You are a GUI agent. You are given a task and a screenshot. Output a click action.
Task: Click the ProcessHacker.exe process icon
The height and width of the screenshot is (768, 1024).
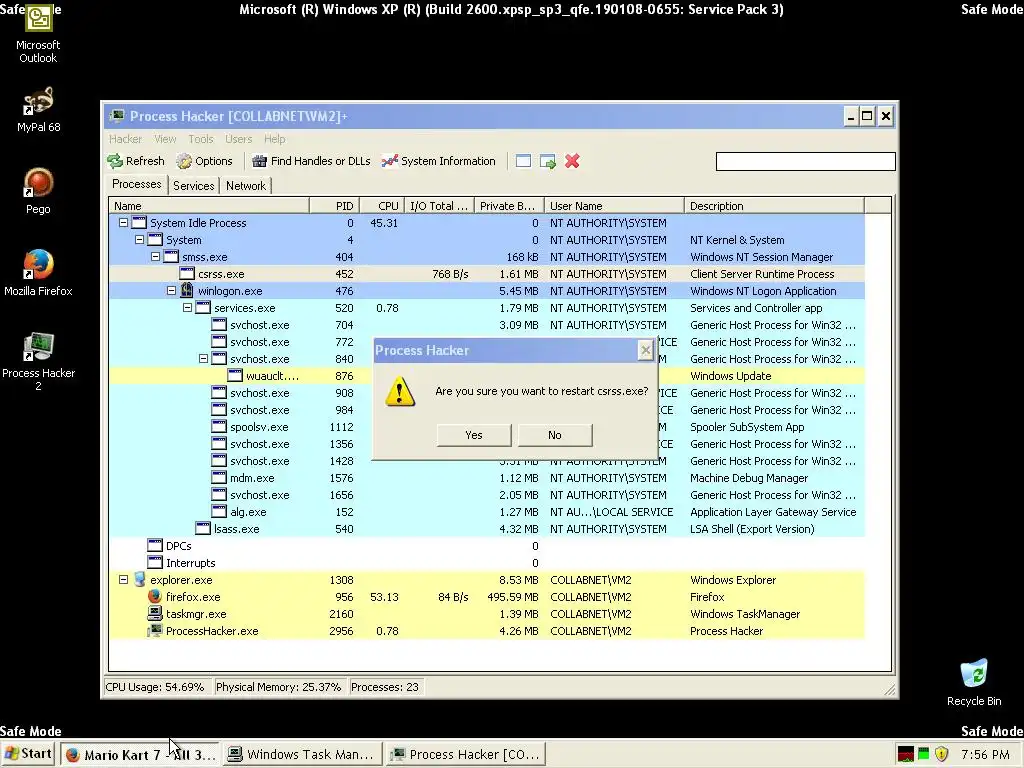(x=155, y=631)
